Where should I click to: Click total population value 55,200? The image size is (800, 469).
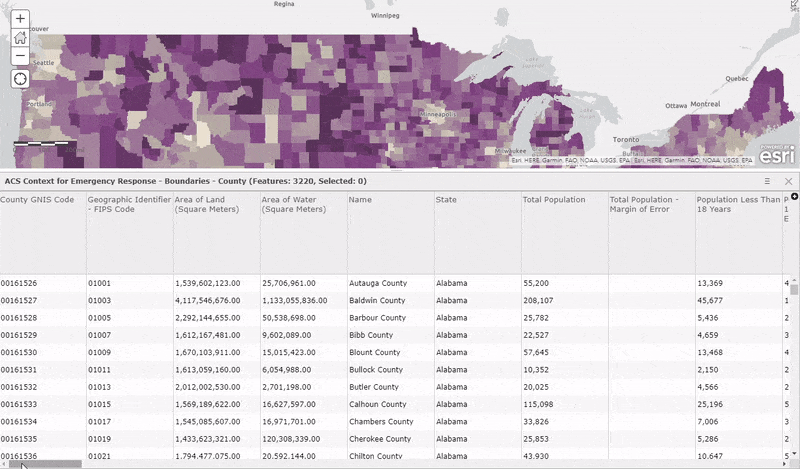click(536, 283)
